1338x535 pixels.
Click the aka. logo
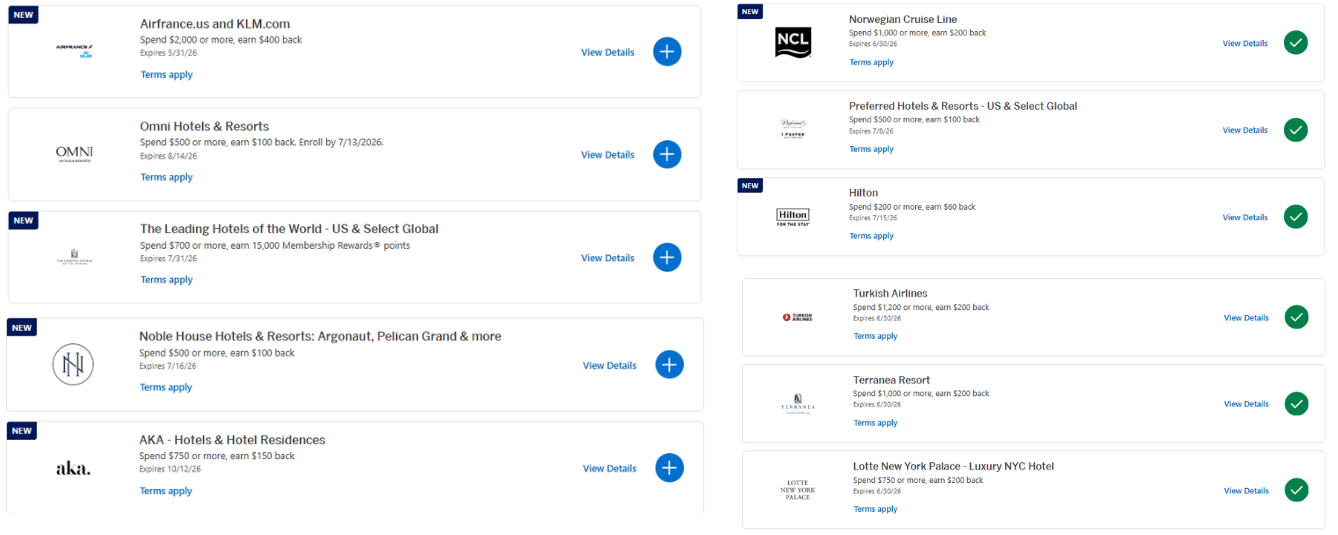[73, 468]
